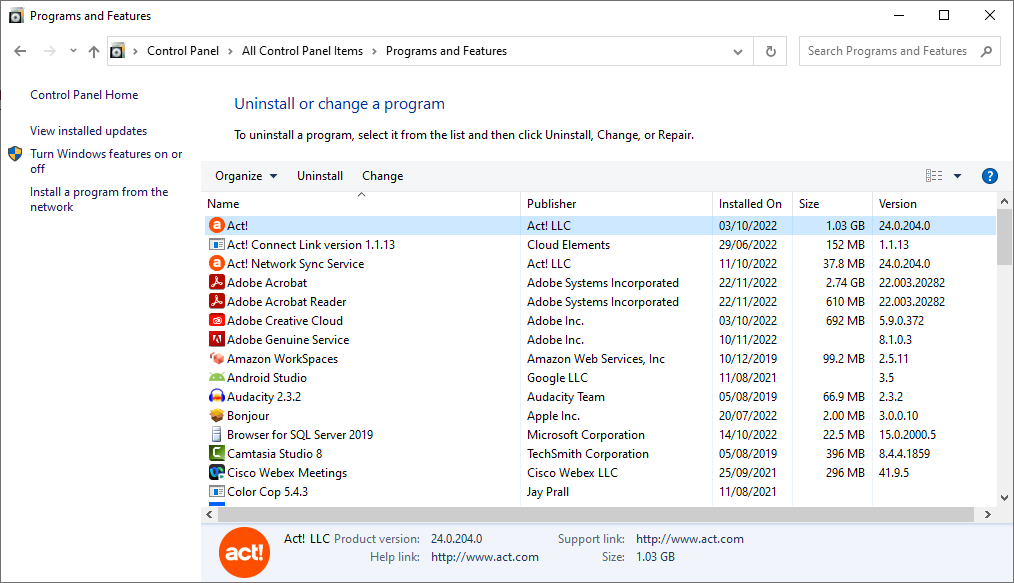Select the Android Studio icon

point(217,378)
